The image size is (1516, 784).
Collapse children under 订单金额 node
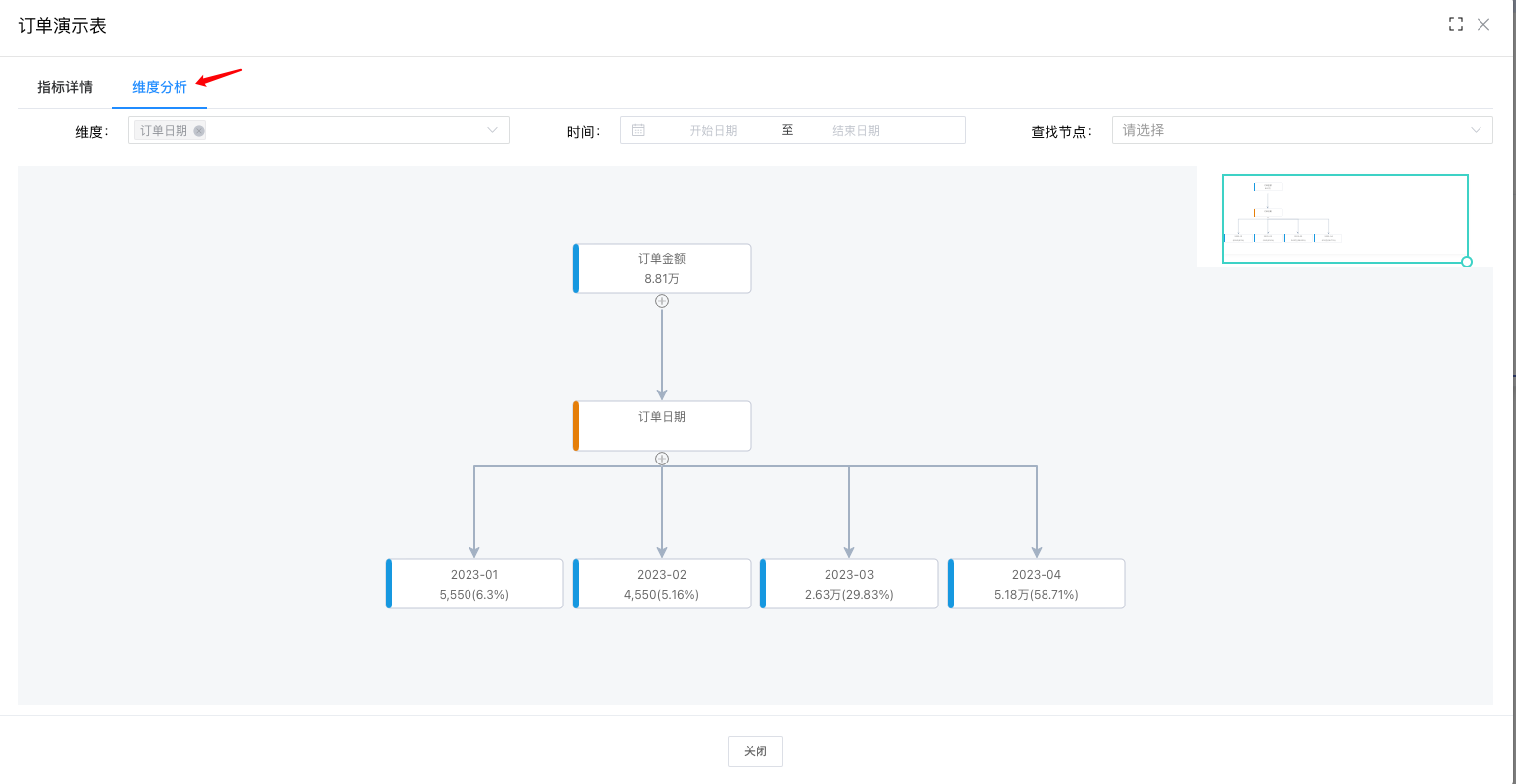tap(662, 301)
